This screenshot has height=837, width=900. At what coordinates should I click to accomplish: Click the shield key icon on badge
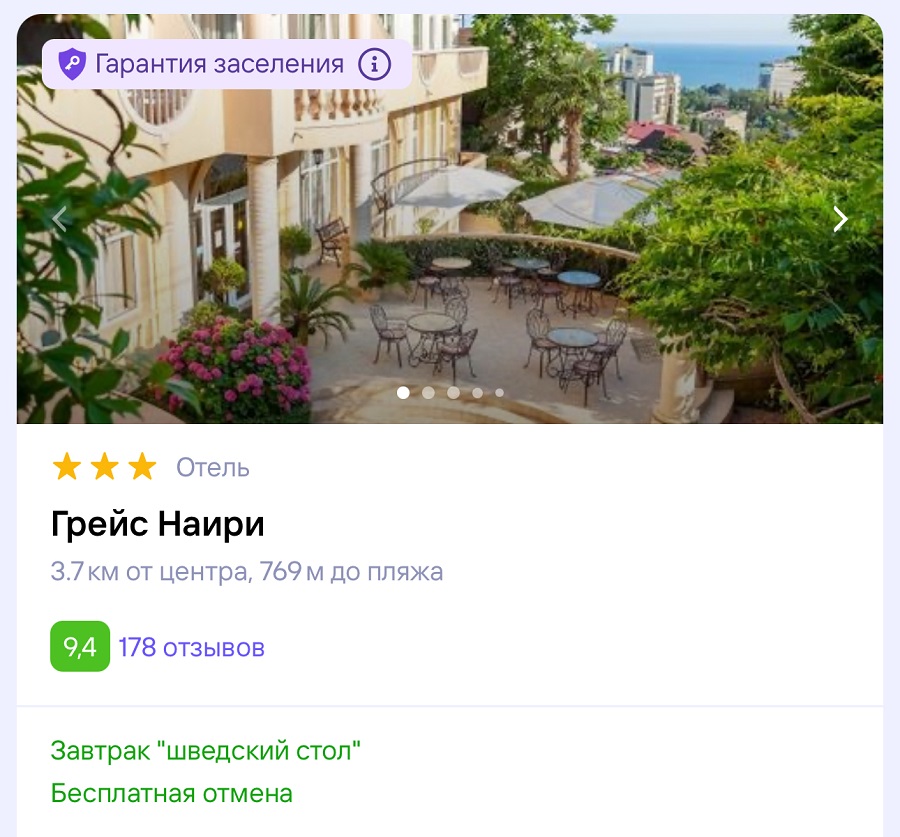tap(72, 64)
